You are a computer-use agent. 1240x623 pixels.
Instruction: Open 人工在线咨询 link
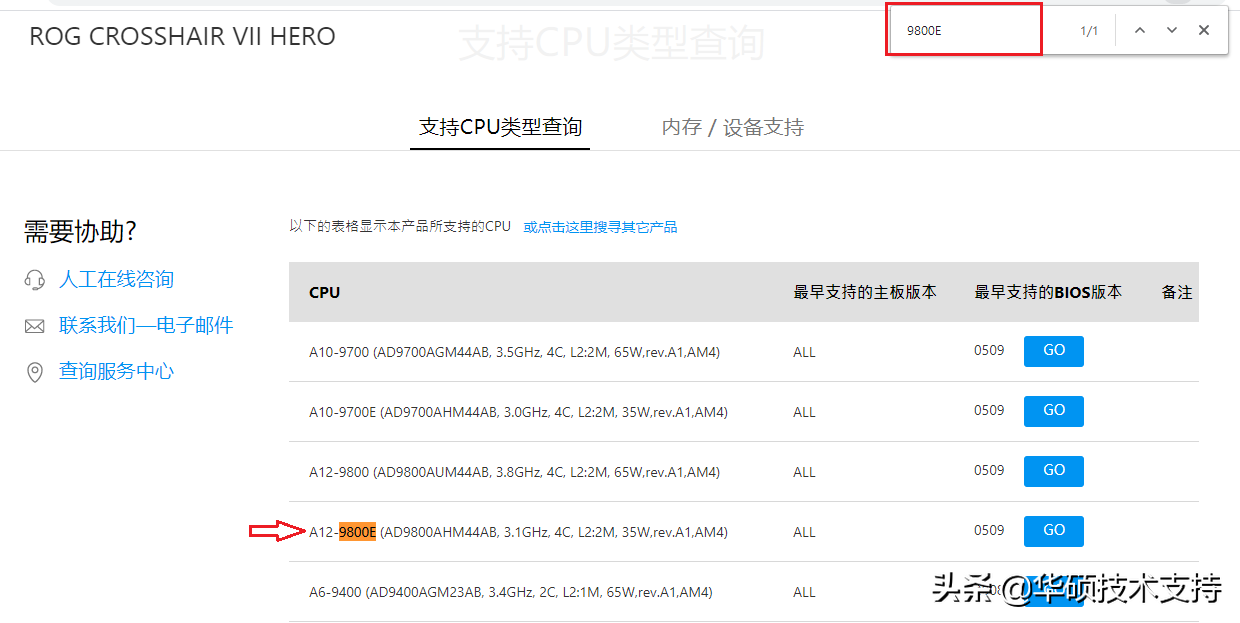tap(116, 279)
